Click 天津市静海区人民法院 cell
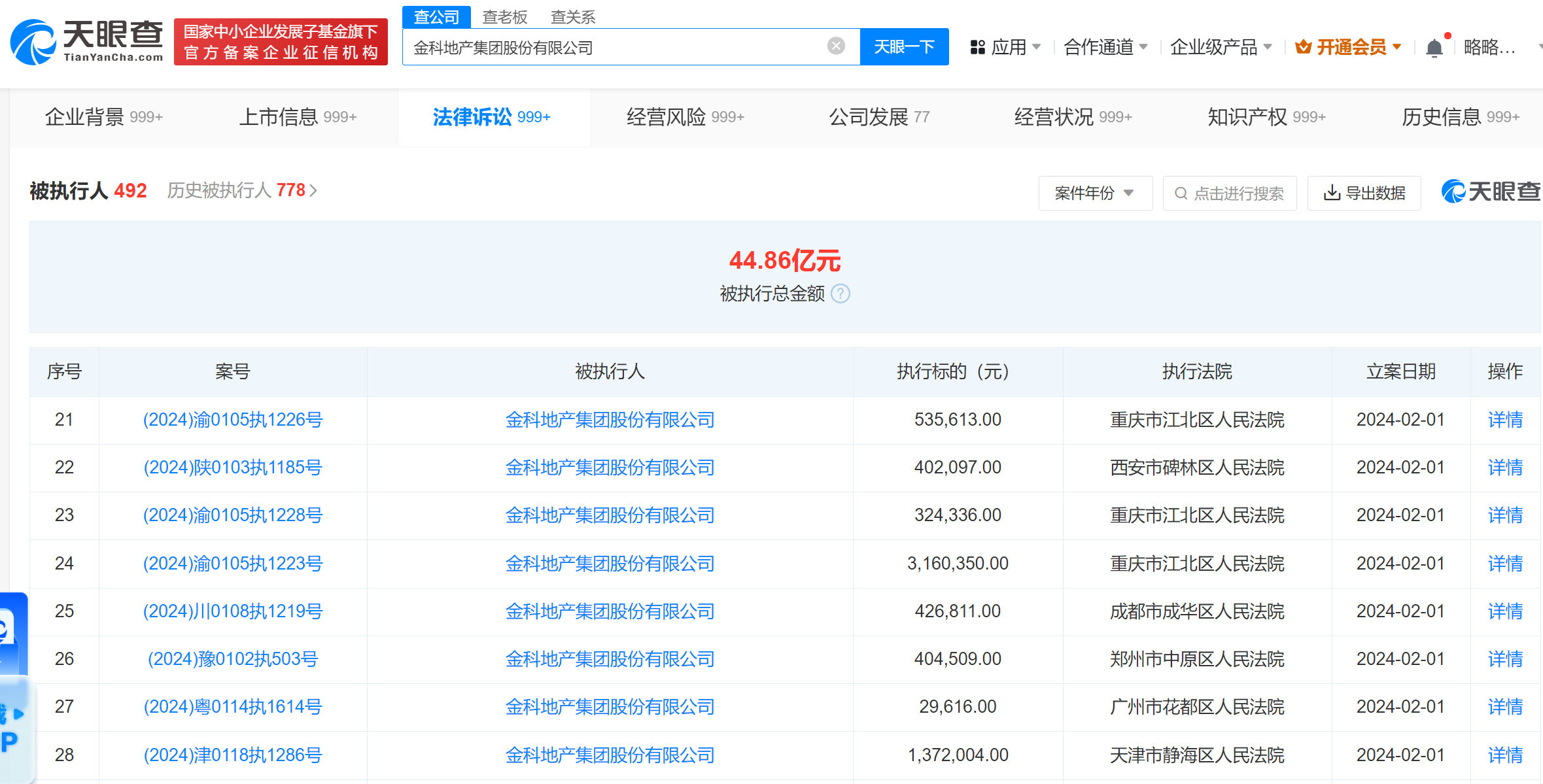Viewport: 1543px width, 784px height. click(1197, 755)
